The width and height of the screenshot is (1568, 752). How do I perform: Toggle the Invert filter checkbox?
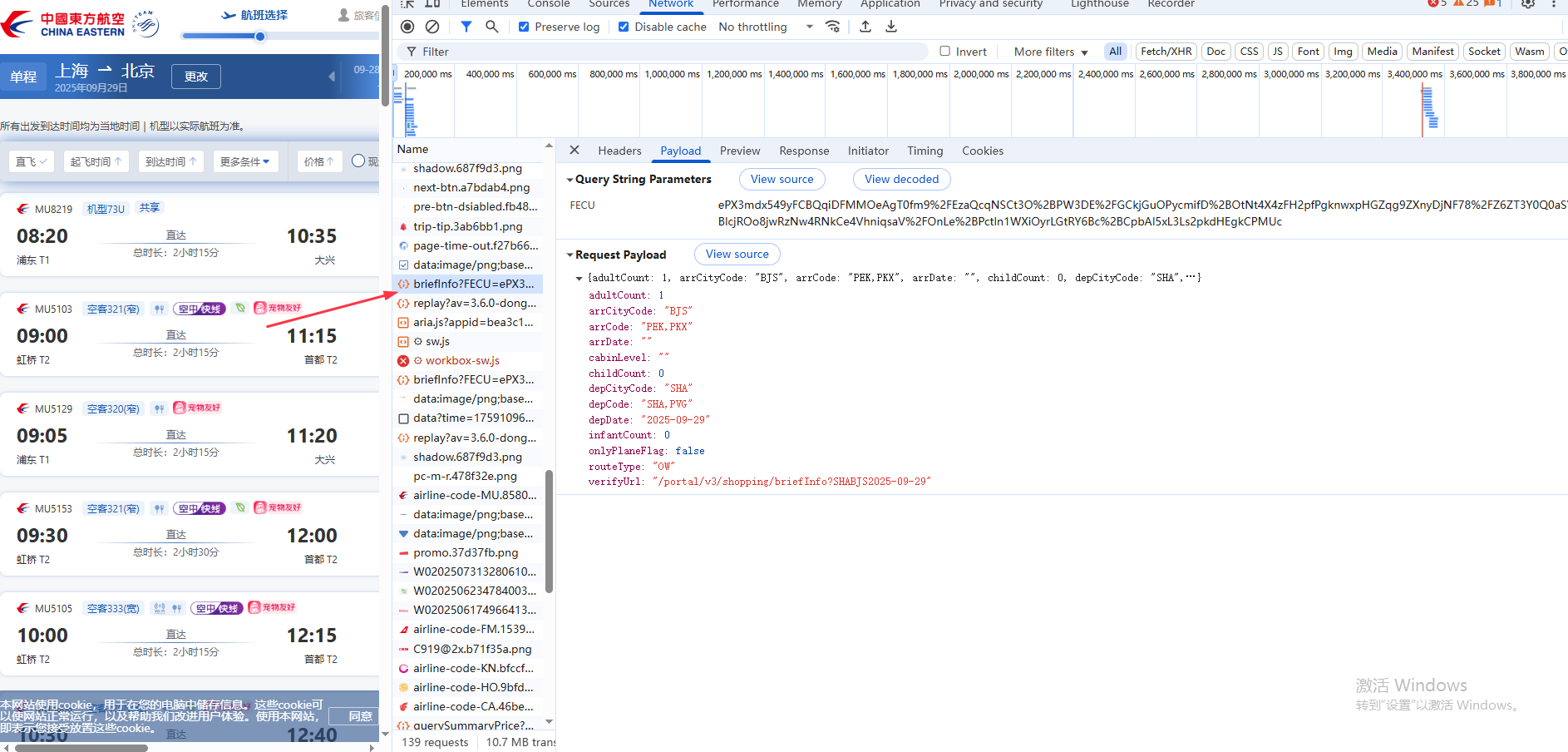tap(944, 51)
